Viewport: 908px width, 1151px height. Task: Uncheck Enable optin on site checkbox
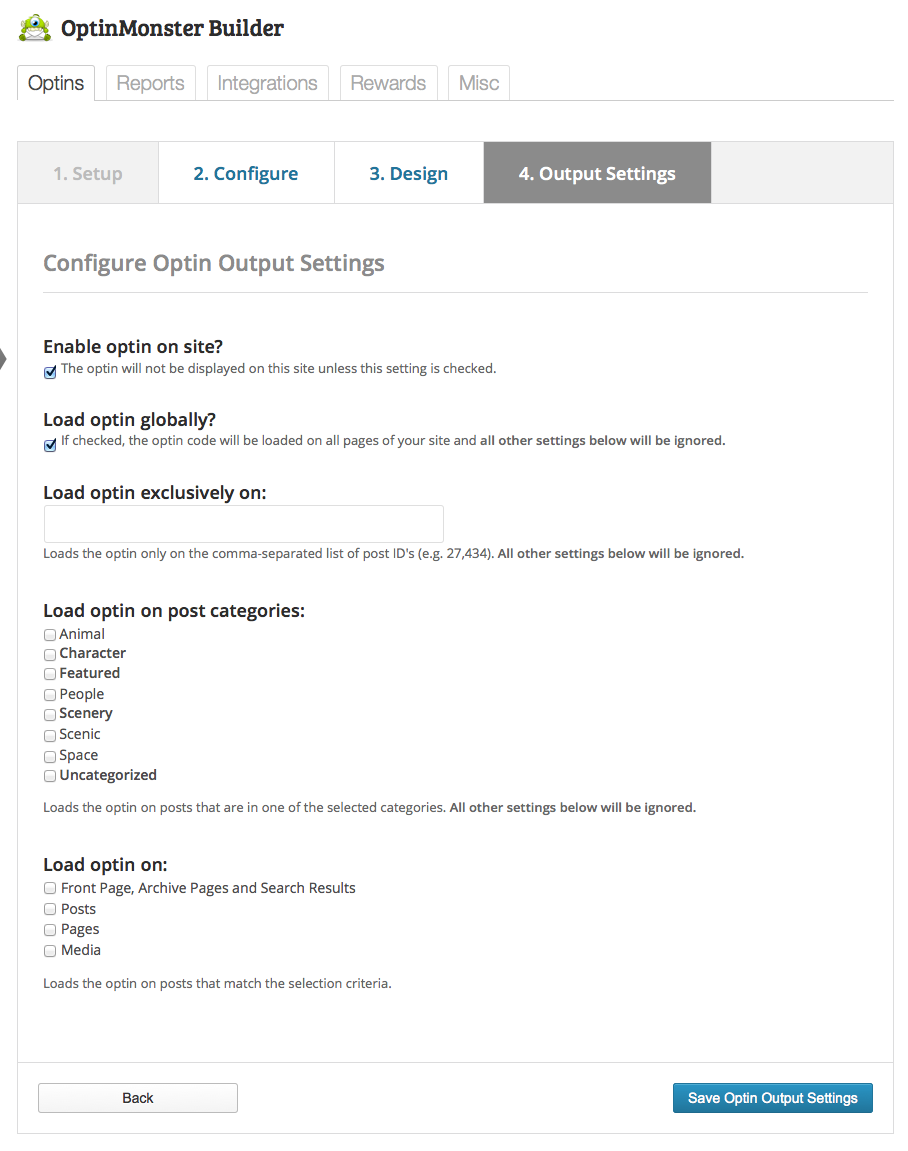pos(50,372)
